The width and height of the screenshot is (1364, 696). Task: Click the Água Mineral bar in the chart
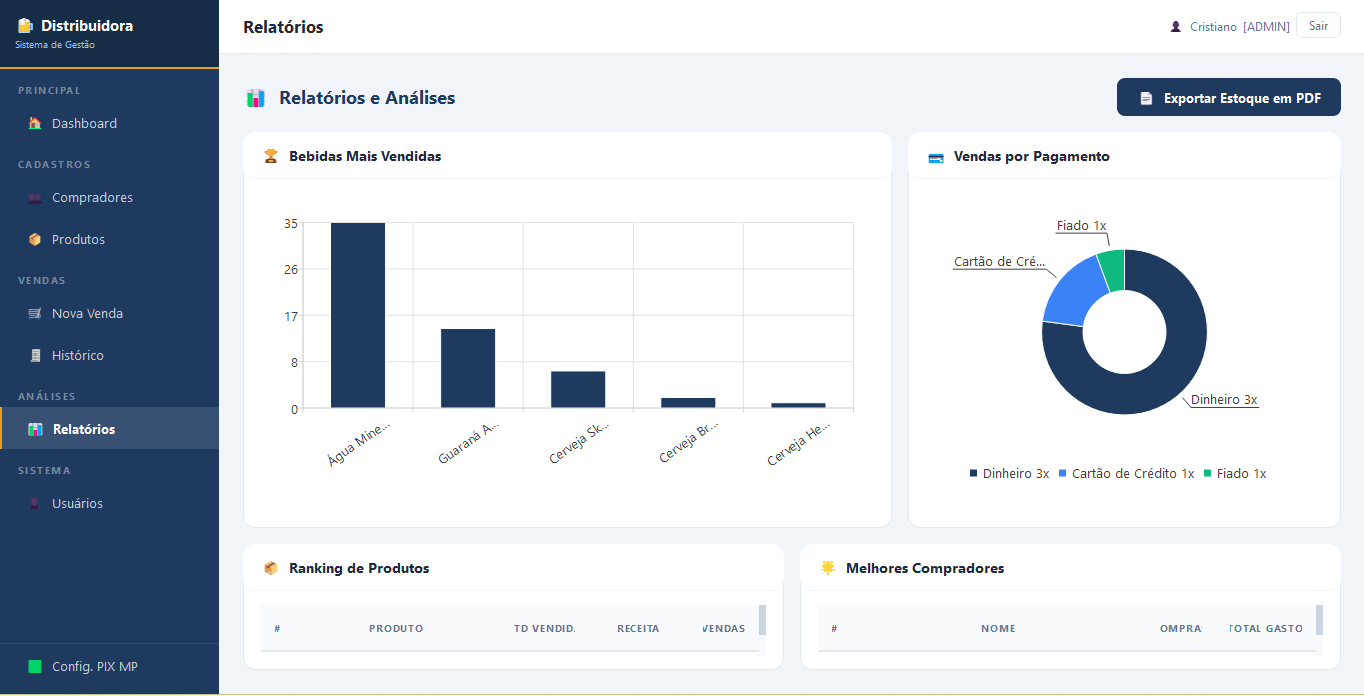coord(358,315)
